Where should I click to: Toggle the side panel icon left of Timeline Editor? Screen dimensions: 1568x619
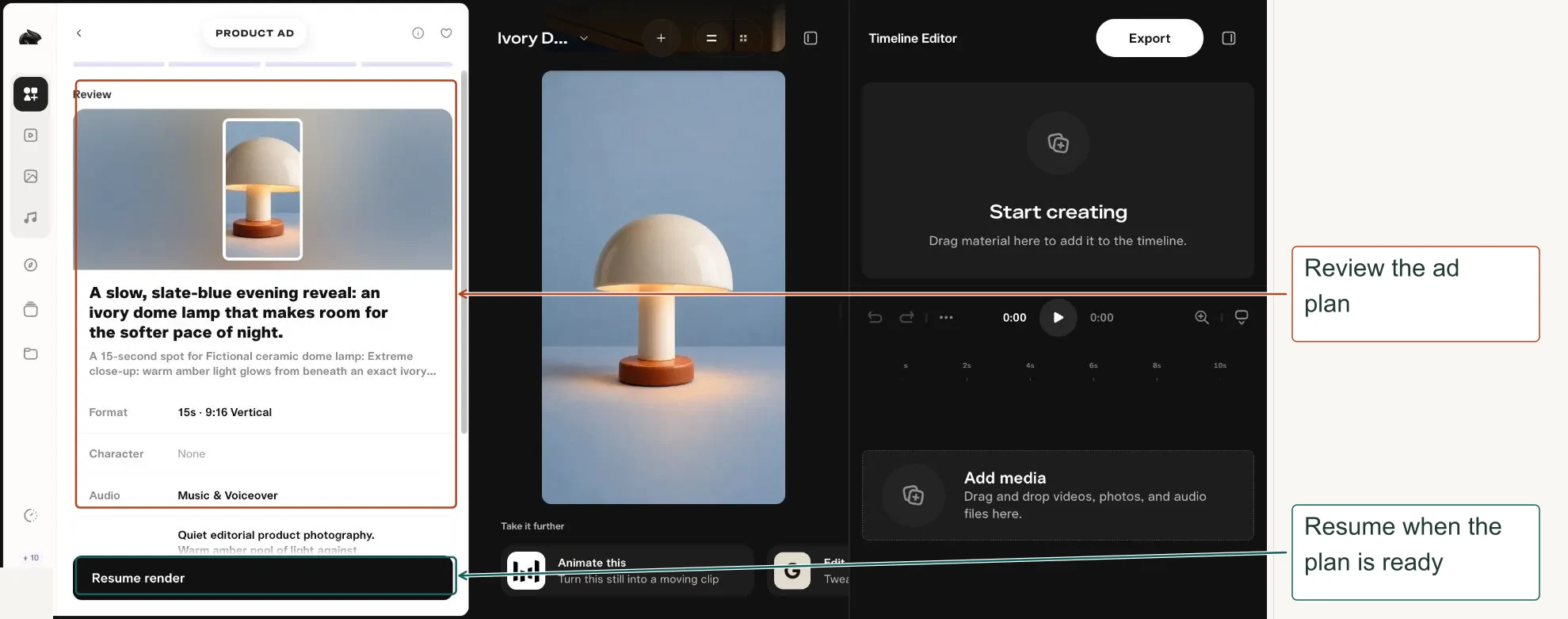(811, 38)
